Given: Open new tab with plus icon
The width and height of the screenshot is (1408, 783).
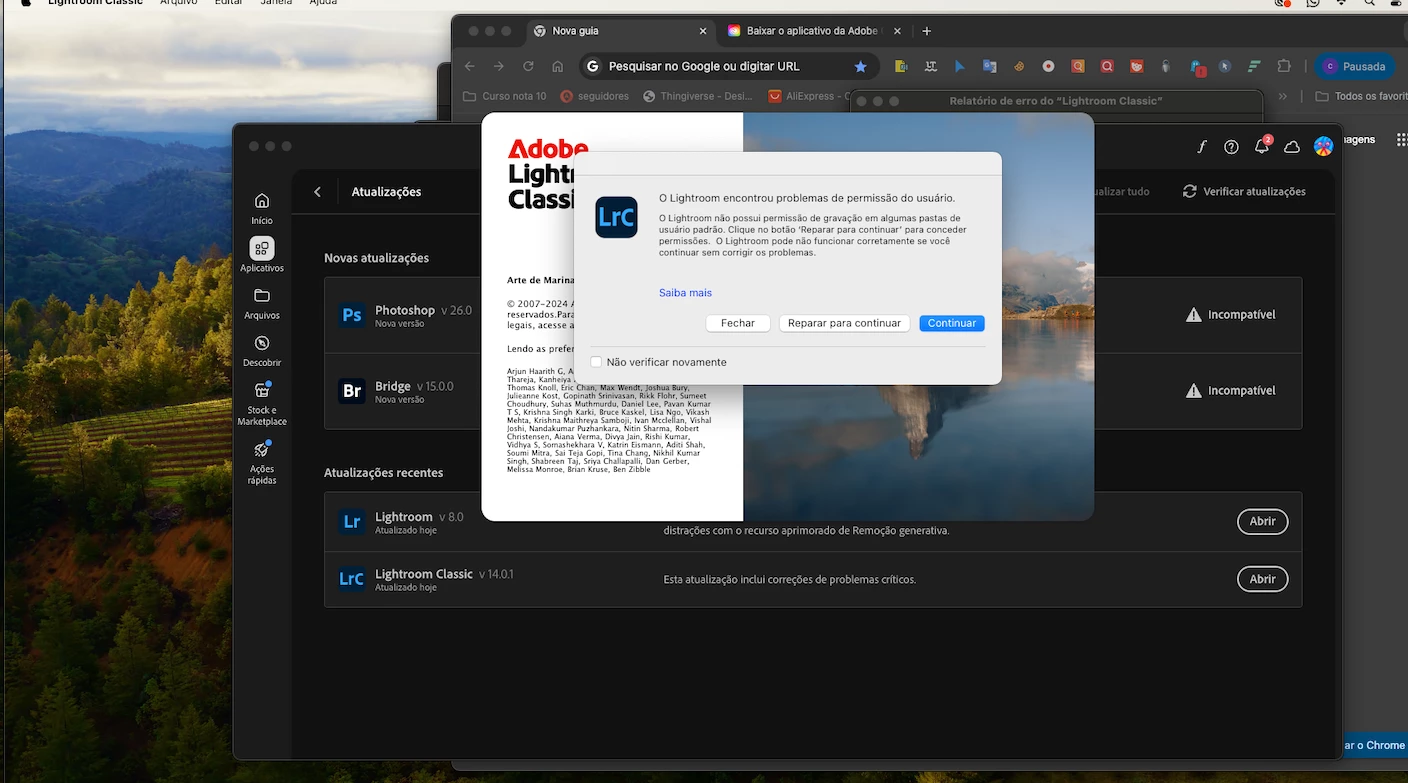Looking at the screenshot, I should pyautogui.click(x=927, y=31).
